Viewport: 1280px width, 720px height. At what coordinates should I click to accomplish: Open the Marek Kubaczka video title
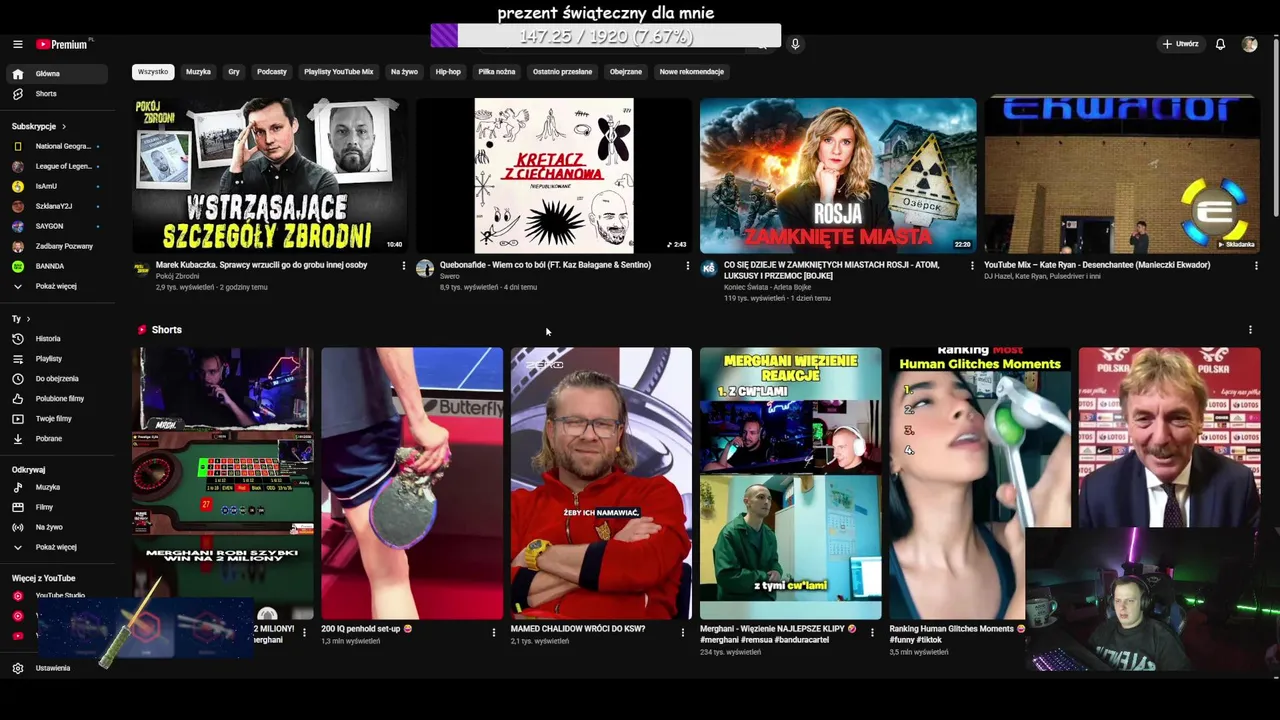point(261,265)
